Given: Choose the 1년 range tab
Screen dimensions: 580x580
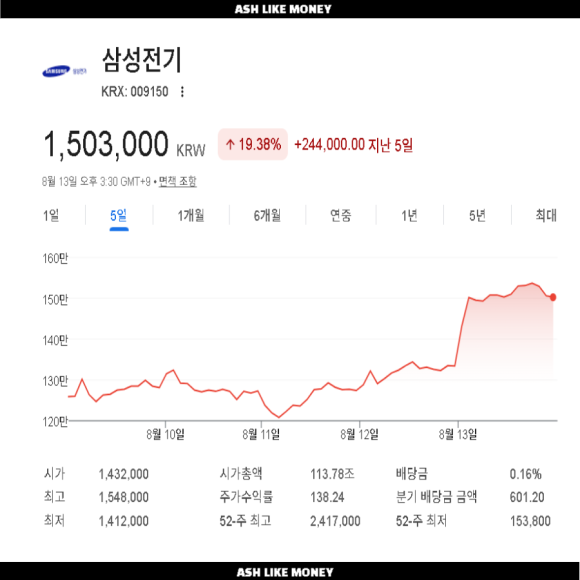Looking at the screenshot, I should tap(409, 215).
